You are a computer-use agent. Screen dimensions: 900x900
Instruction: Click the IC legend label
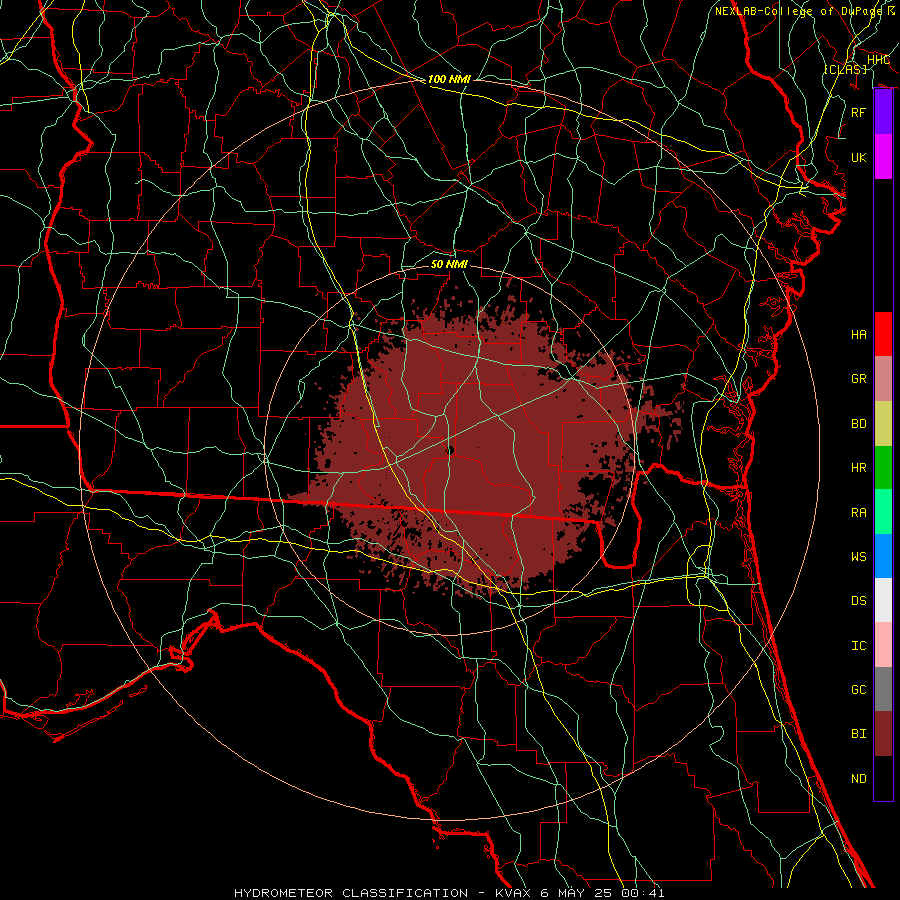coord(858,646)
